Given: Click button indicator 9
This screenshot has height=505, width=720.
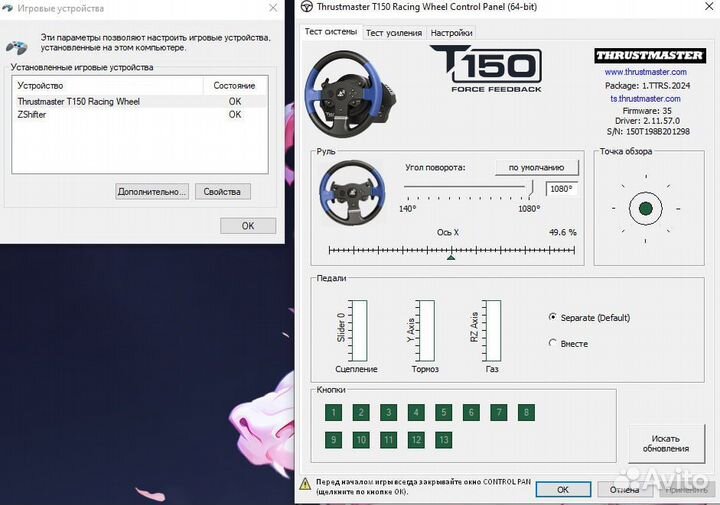Looking at the screenshot, I should pyautogui.click(x=333, y=440).
